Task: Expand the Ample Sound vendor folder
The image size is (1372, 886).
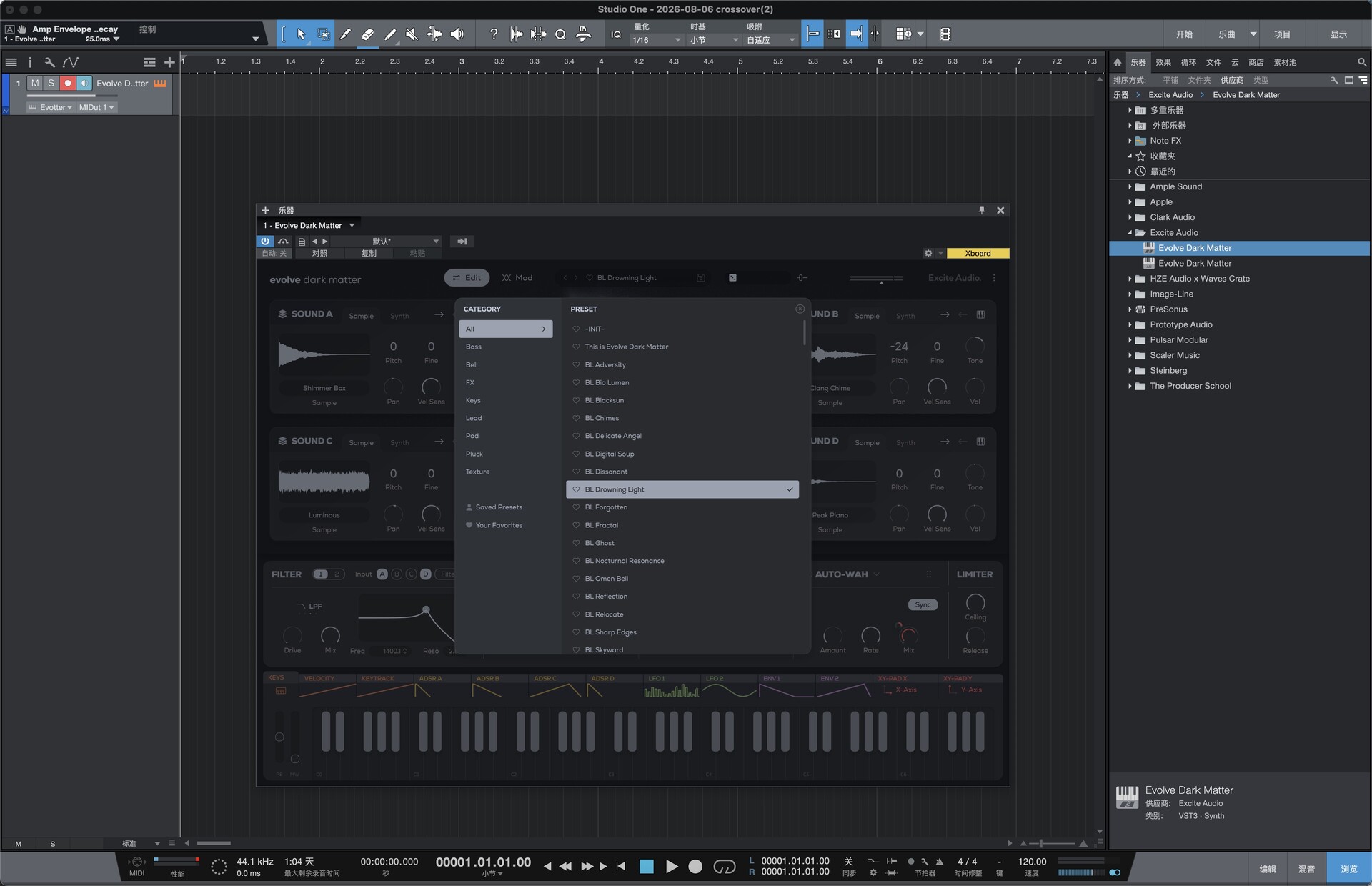Action: coord(1130,186)
